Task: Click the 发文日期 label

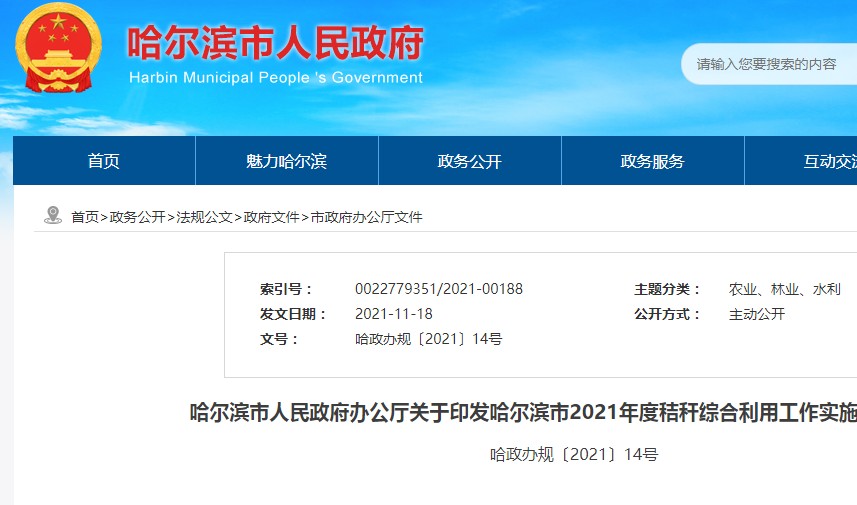Action: pyautogui.click(x=293, y=314)
